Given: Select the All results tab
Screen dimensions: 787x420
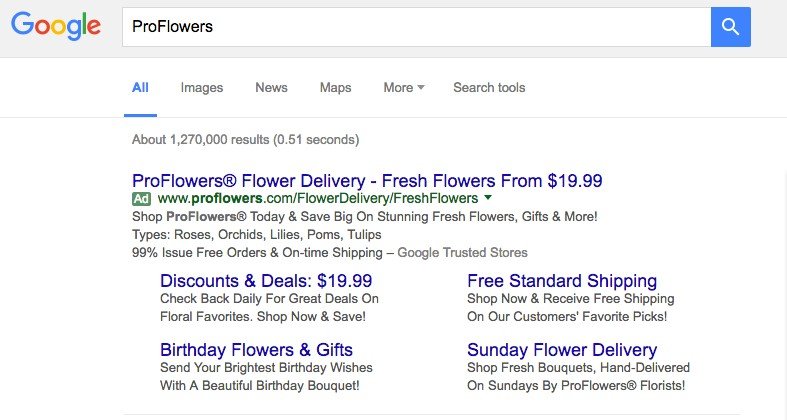Looking at the screenshot, I should pyautogui.click(x=140, y=87).
